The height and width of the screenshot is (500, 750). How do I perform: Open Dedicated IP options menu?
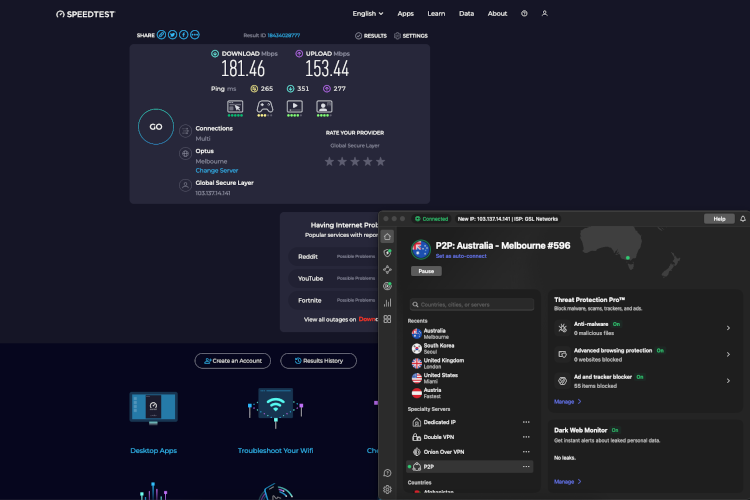(526, 422)
